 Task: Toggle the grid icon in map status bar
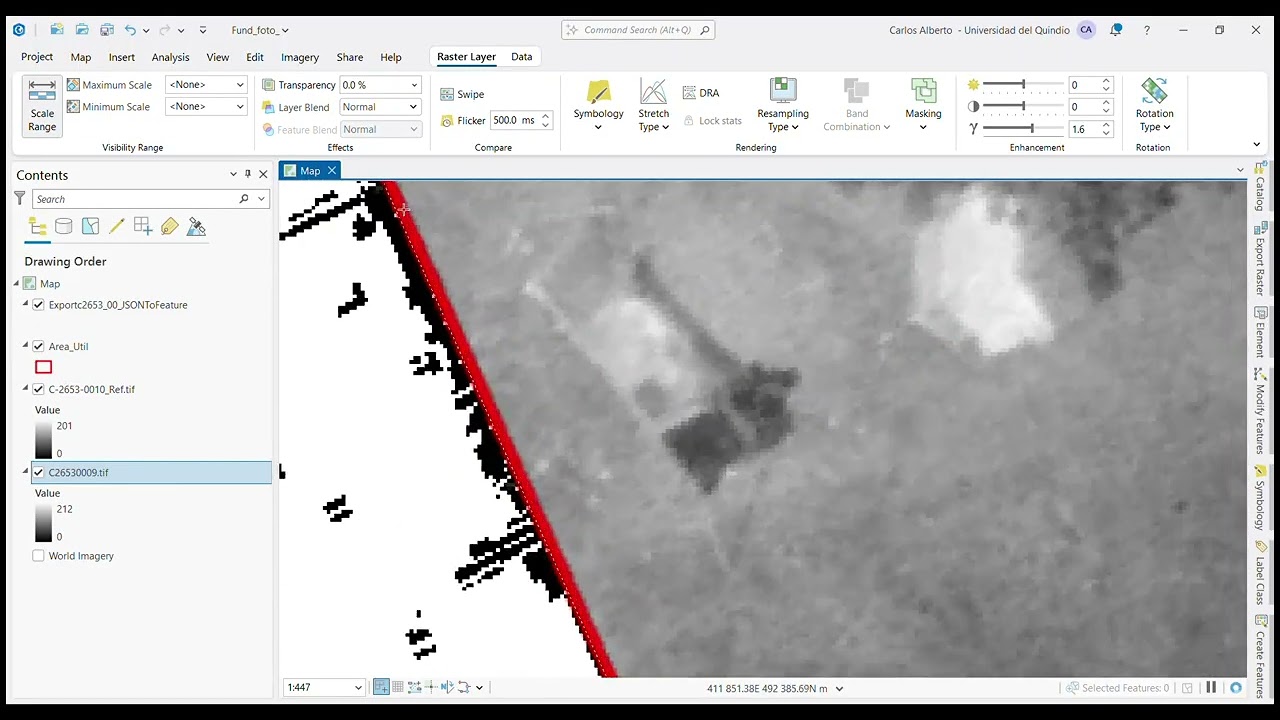coord(398,687)
